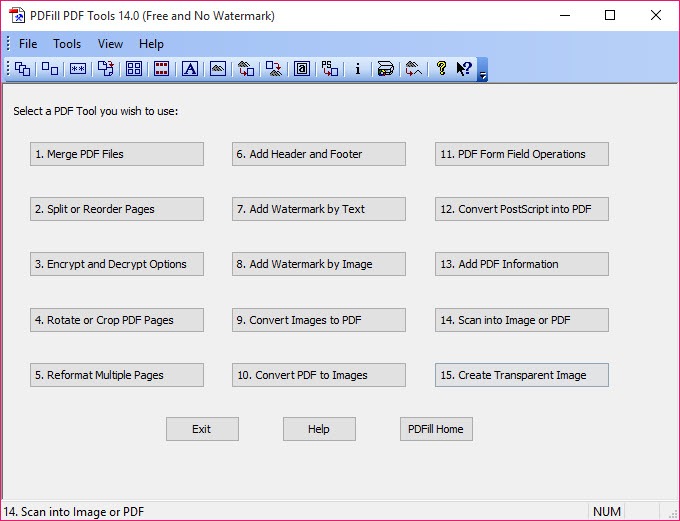Open '7. Add Watermark by Text'
The height and width of the screenshot is (521, 680).
tap(319, 209)
